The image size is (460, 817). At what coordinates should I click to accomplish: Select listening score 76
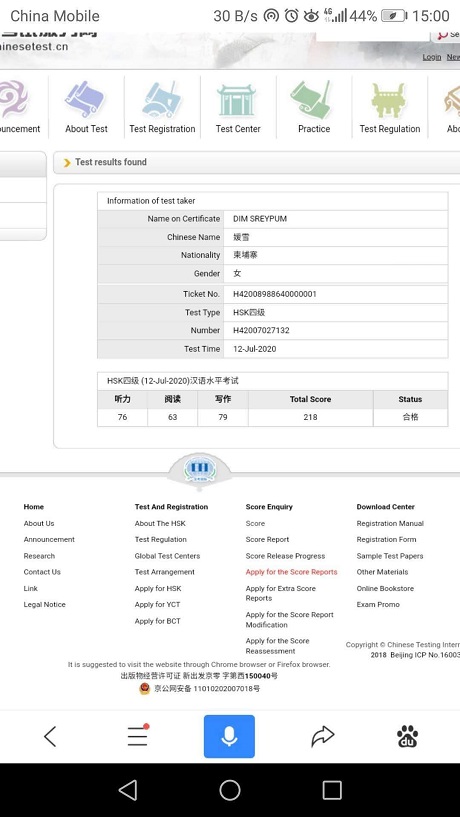coord(122,417)
